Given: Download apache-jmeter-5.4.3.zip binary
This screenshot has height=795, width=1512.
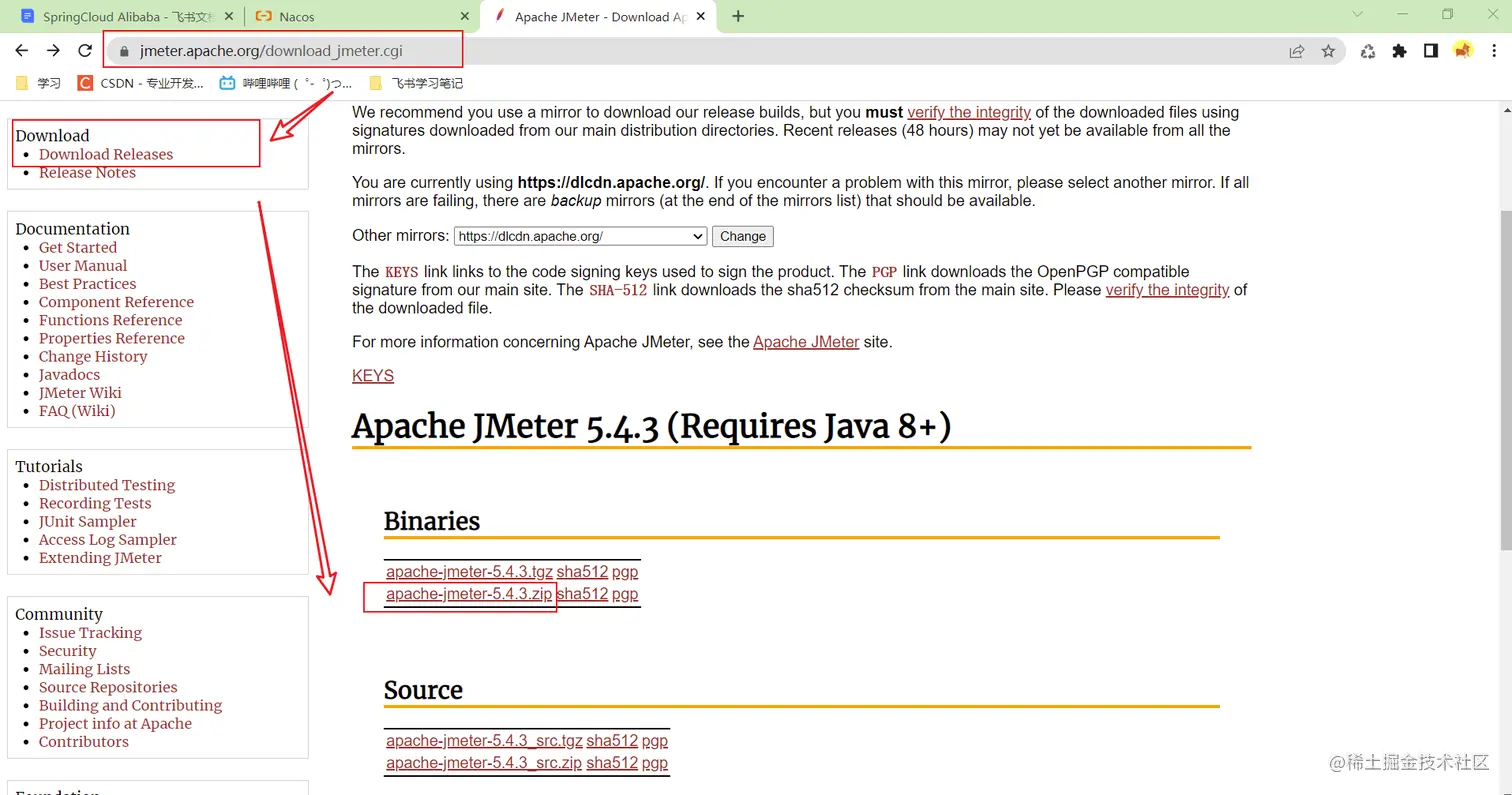Looking at the screenshot, I should tap(469, 594).
